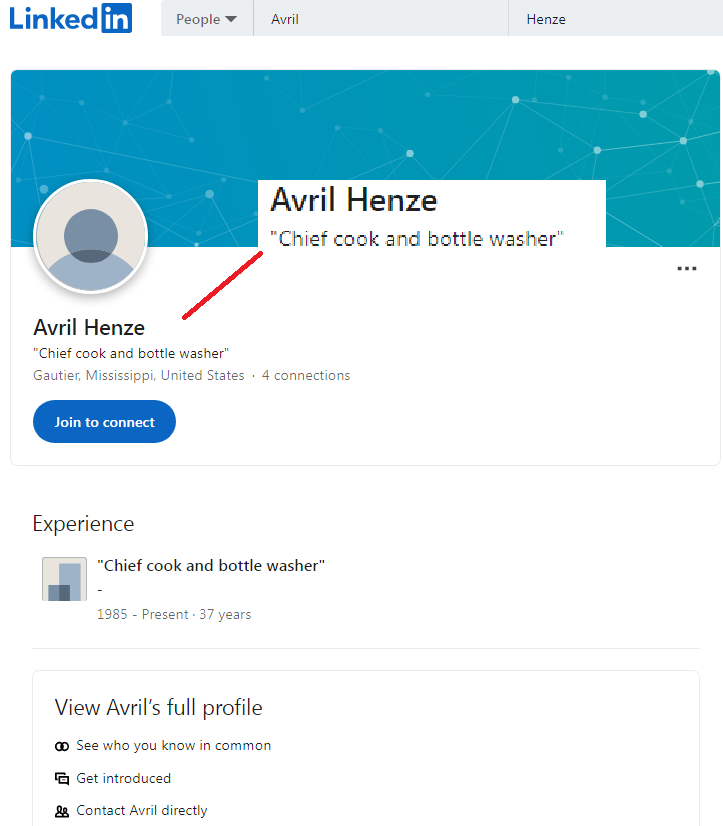Open the People search type dropdown
The image size is (723, 826).
[207, 18]
